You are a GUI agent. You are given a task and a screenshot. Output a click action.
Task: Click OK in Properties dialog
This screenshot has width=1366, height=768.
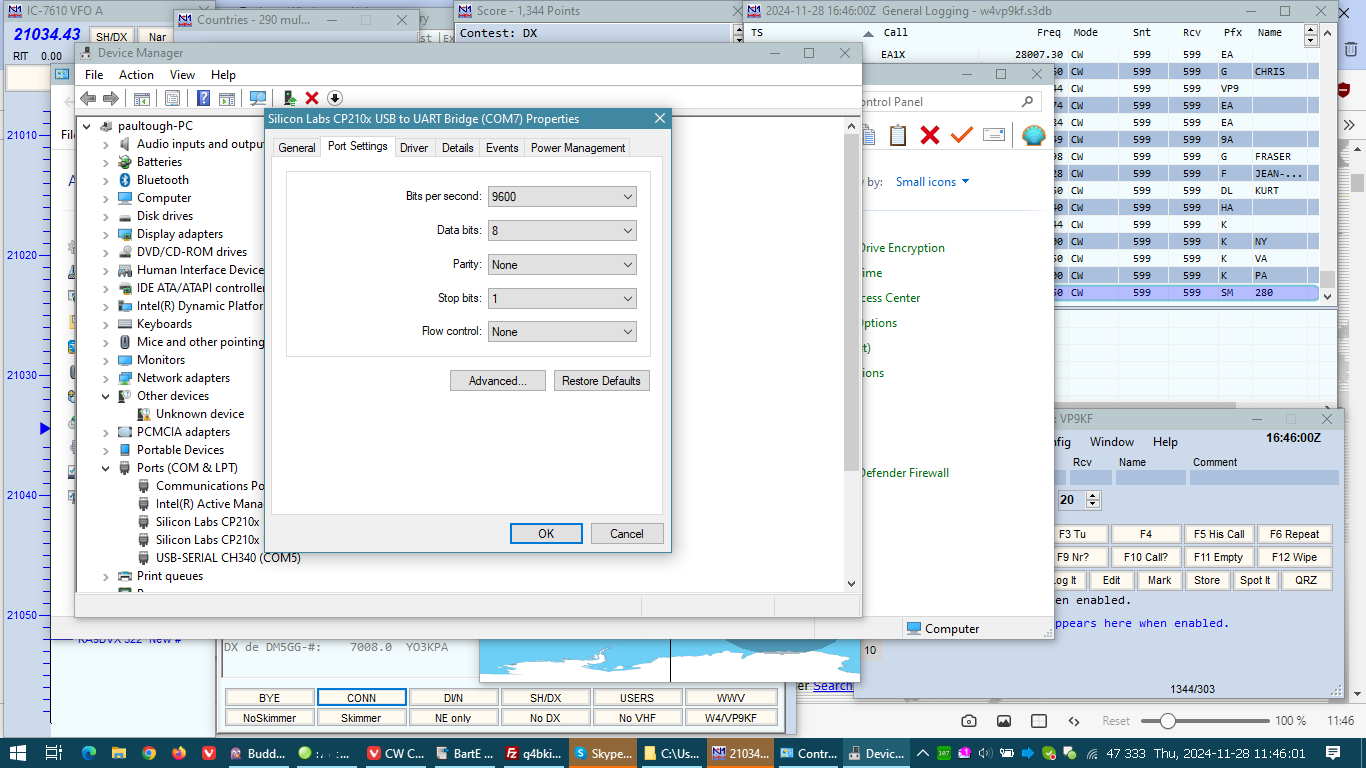click(546, 534)
